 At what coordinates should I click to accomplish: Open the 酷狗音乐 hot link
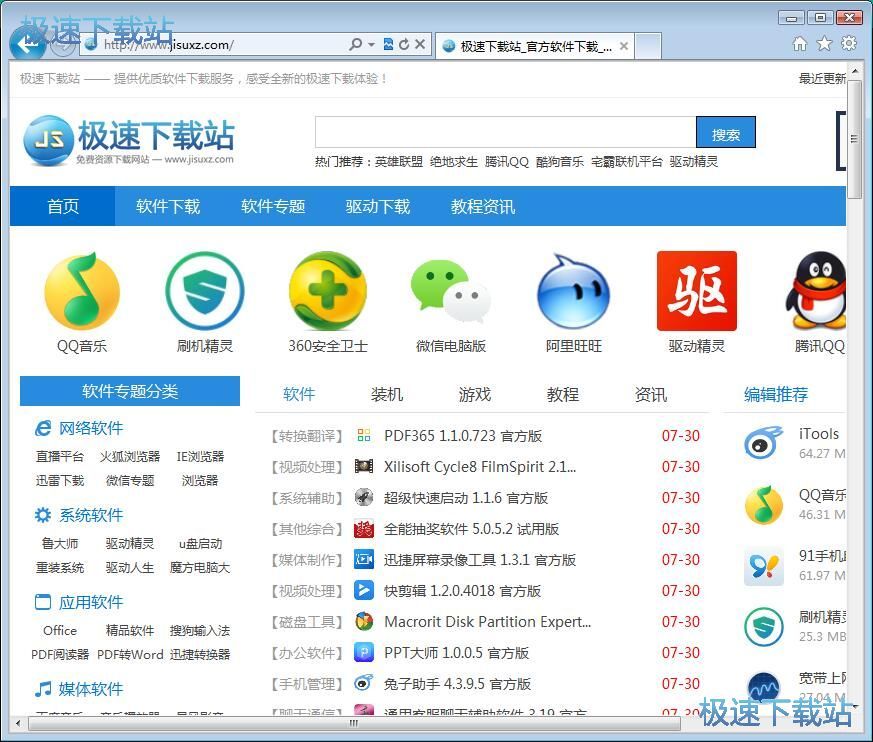(x=560, y=161)
